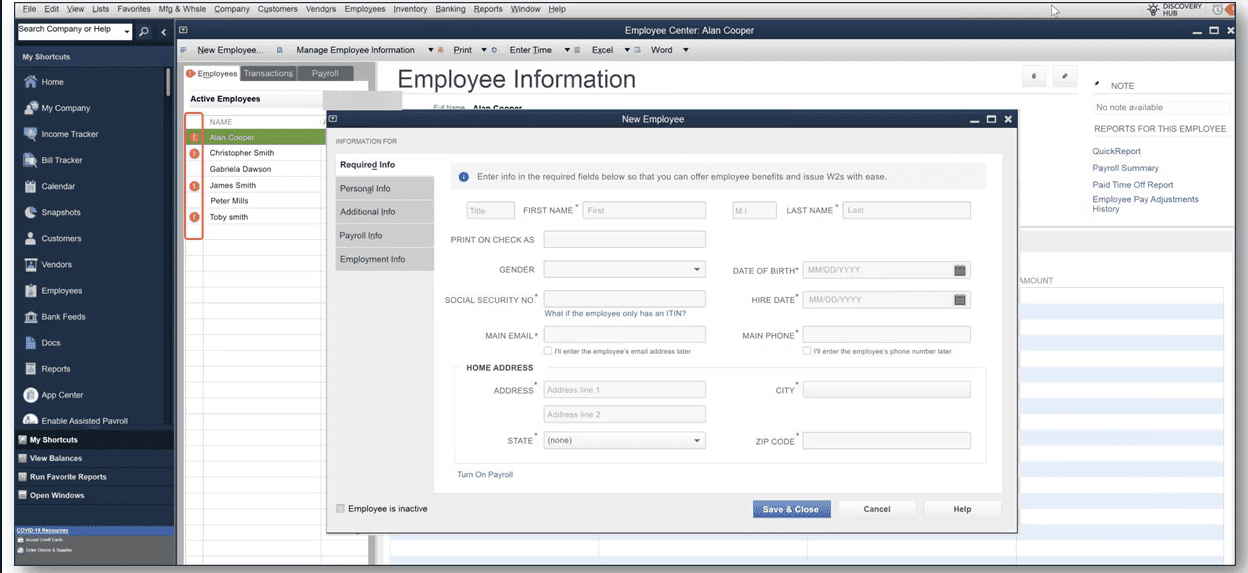Viewport: 1248px width, 573px height.
Task: Open the Mfg & Whsle menu
Action: click(x=182, y=9)
